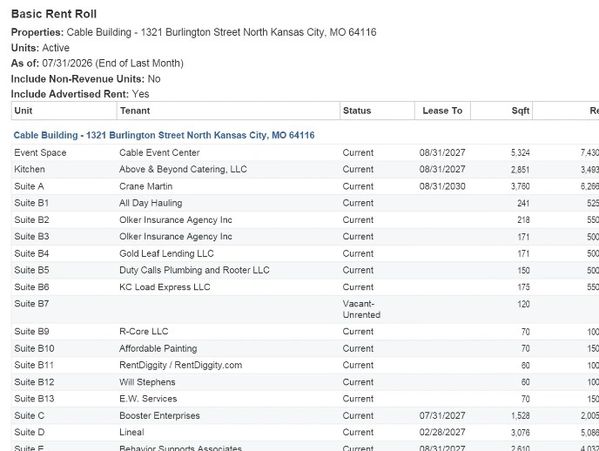Click the 3,760 sqft value for Suite A
The image size is (599, 451).
(x=520, y=186)
